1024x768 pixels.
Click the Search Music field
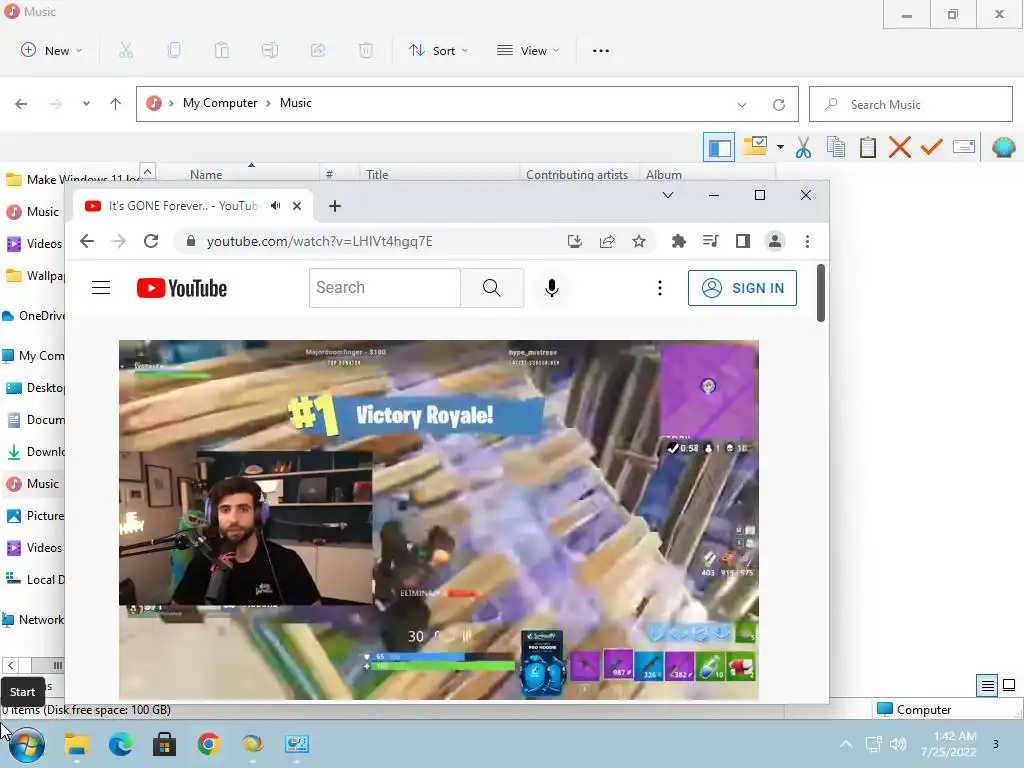coord(910,104)
